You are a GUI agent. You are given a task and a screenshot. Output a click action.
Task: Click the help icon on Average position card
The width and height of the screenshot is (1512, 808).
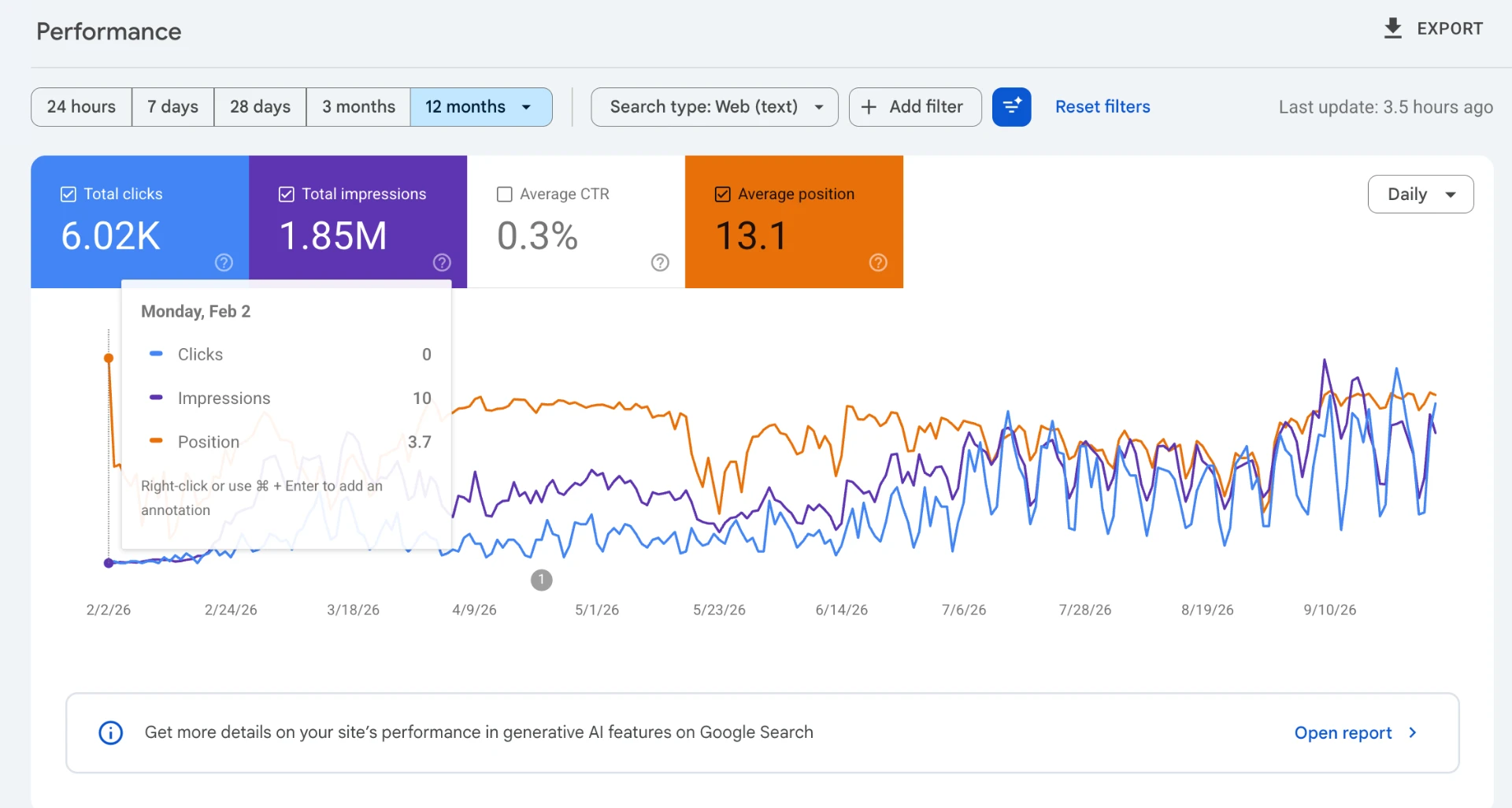click(878, 262)
